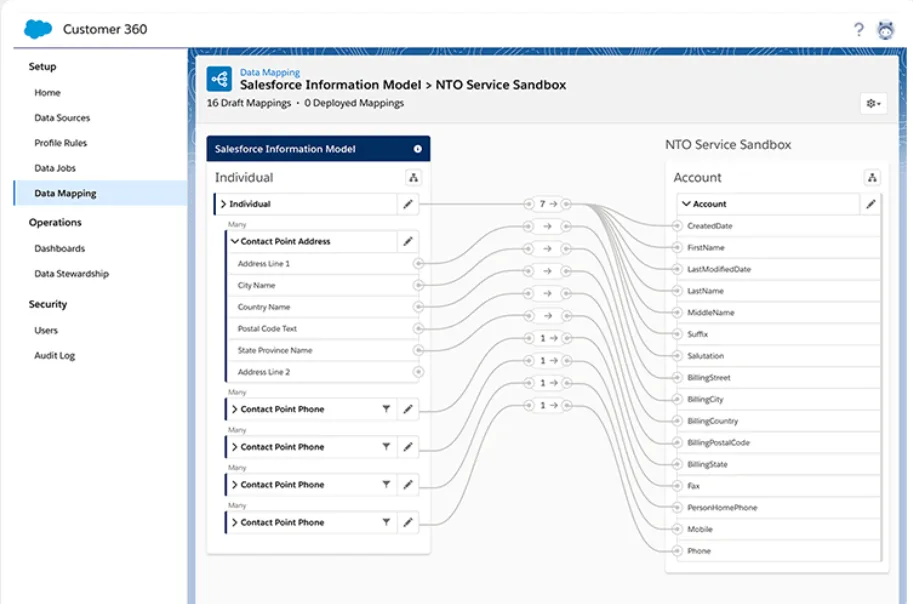The image size is (913, 604).
Task: Click the Account row pencil edit icon
Action: tap(871, 204)
